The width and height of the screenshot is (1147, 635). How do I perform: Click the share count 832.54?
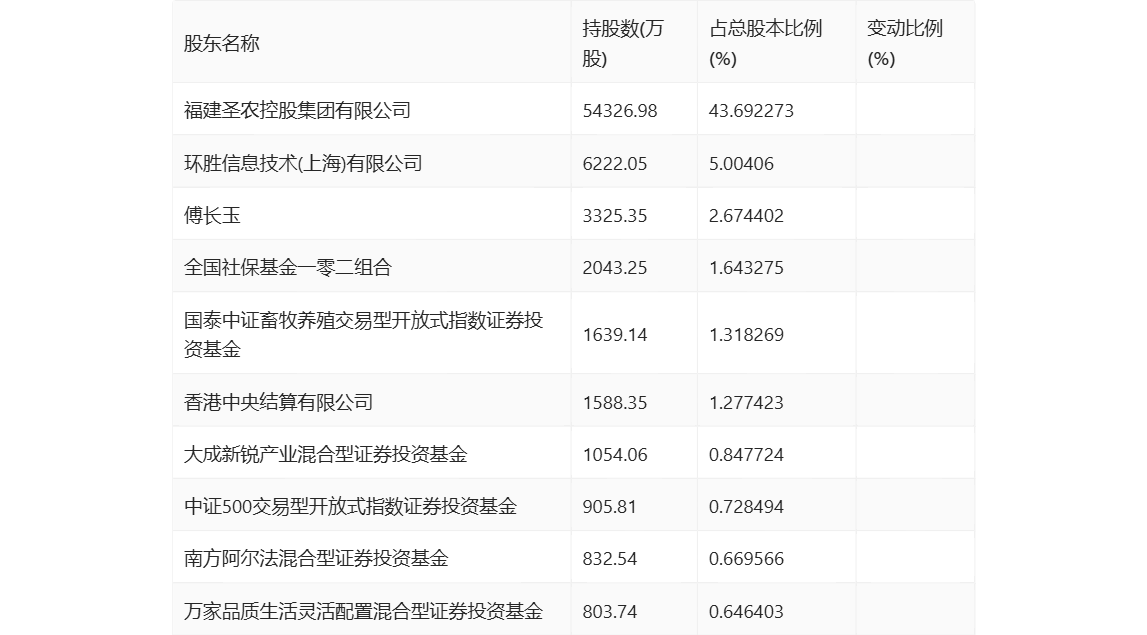[609, 559]
